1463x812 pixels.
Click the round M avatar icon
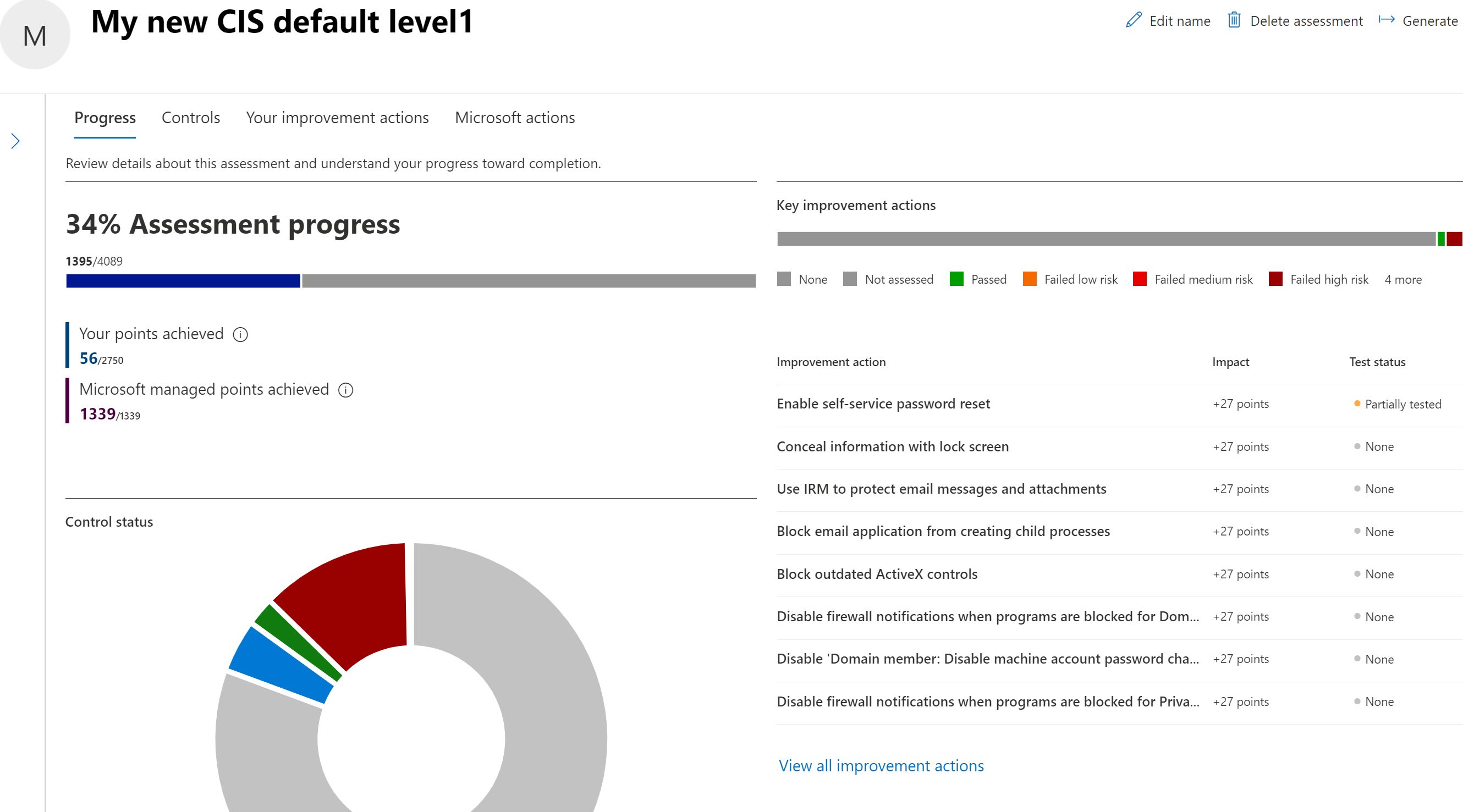(35, 35)
